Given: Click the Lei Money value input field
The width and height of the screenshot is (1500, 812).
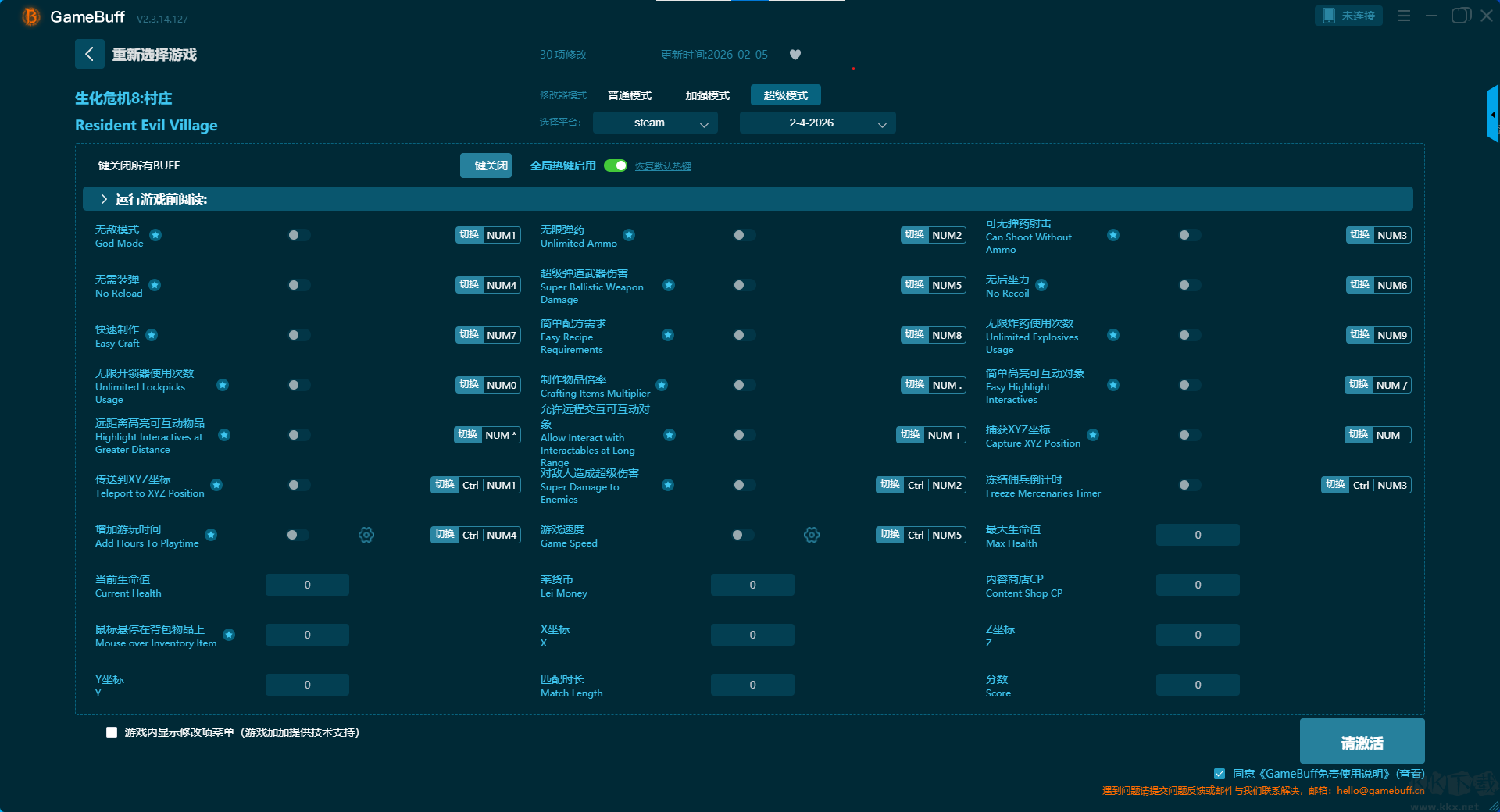Looking at the screenshot, I should pyautogui.click(x=752, y=585).
